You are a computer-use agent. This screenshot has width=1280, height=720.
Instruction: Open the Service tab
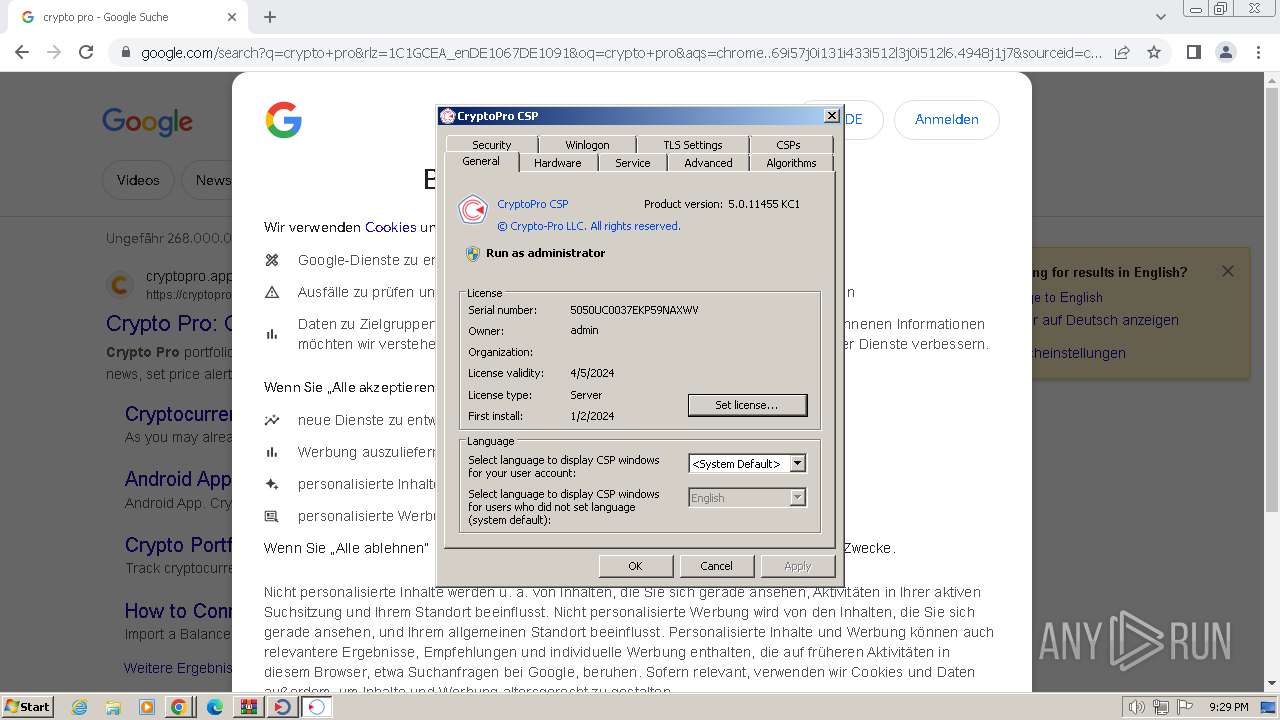click(632, 163)
